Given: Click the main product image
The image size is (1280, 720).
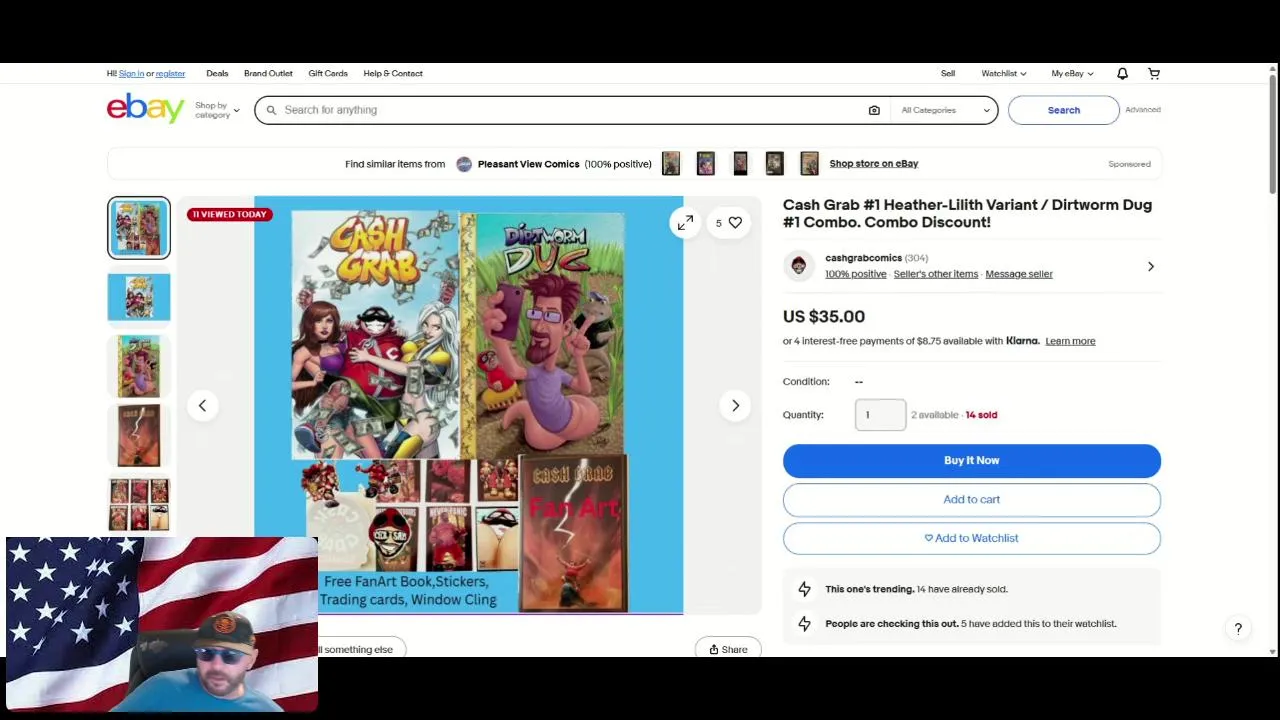Looking at the screenshot, I should point(469,405).
